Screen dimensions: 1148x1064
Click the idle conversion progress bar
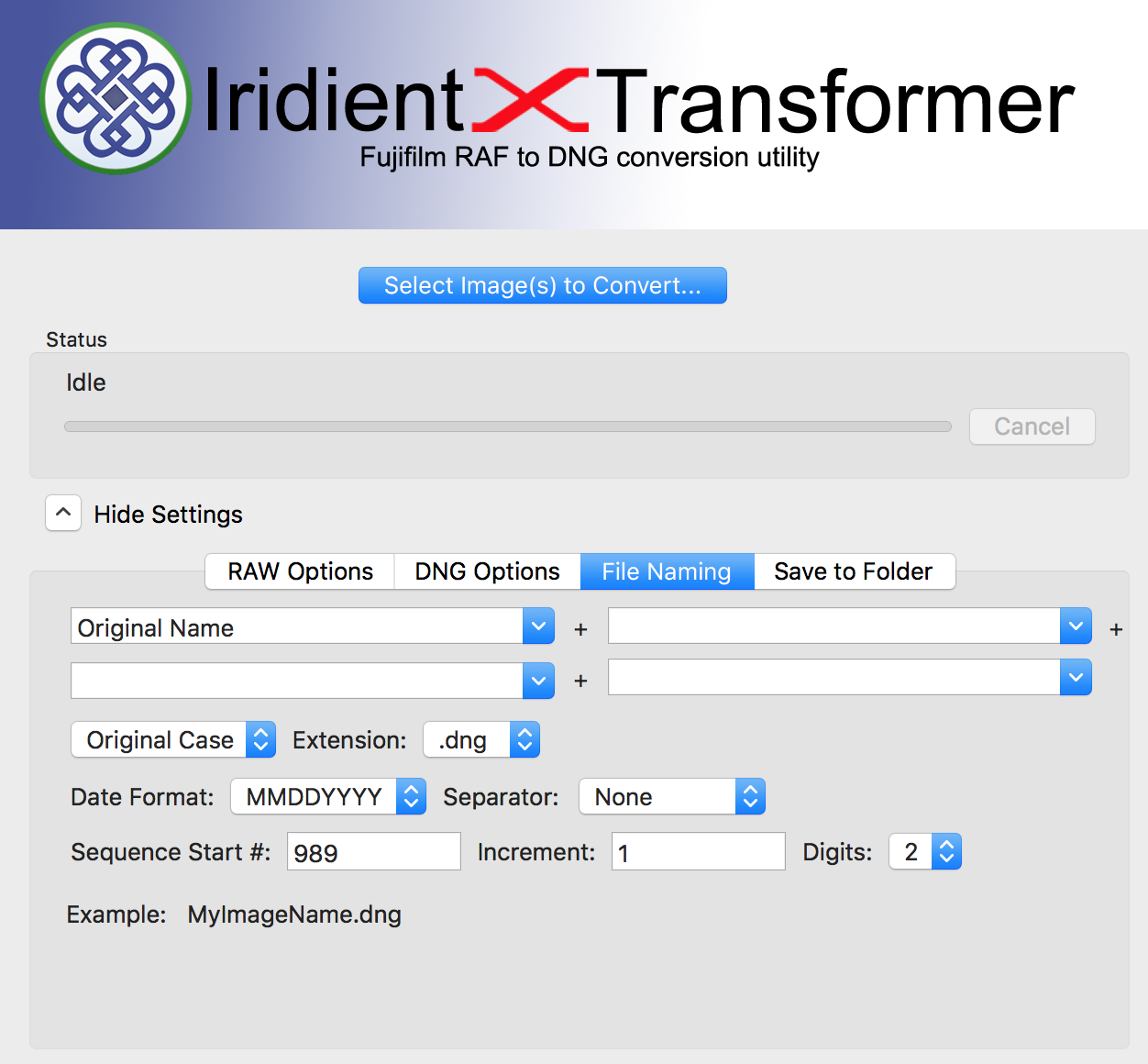click(508, 427)
